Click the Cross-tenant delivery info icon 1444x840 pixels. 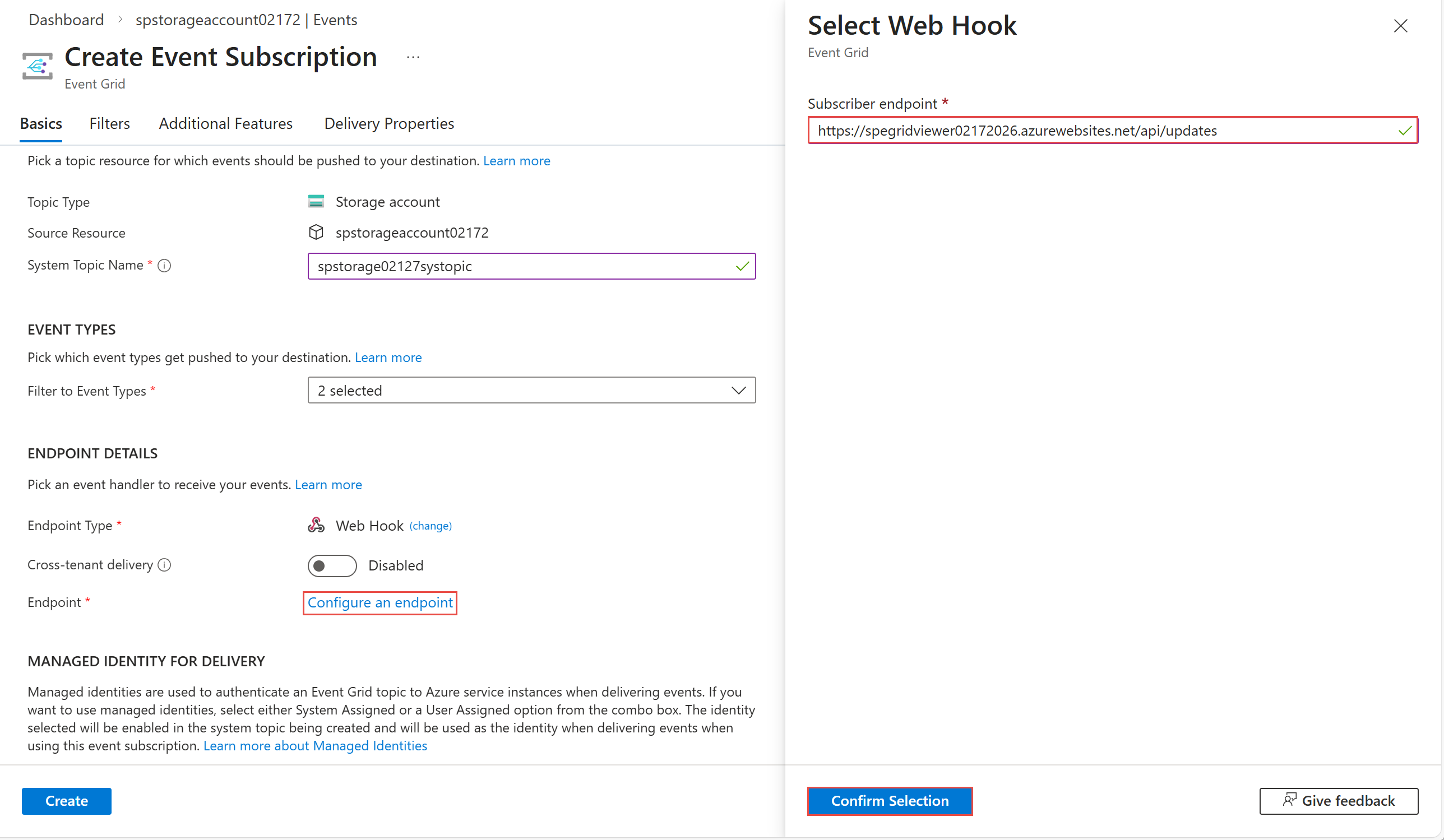coord(164,565)
